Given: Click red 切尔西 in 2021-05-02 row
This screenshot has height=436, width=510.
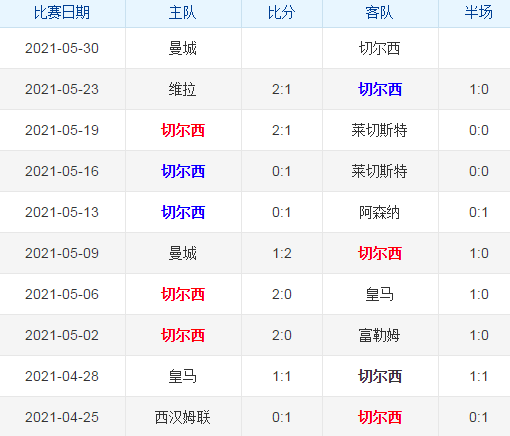Looking at the screenshot, I should [x=183, y=335].
